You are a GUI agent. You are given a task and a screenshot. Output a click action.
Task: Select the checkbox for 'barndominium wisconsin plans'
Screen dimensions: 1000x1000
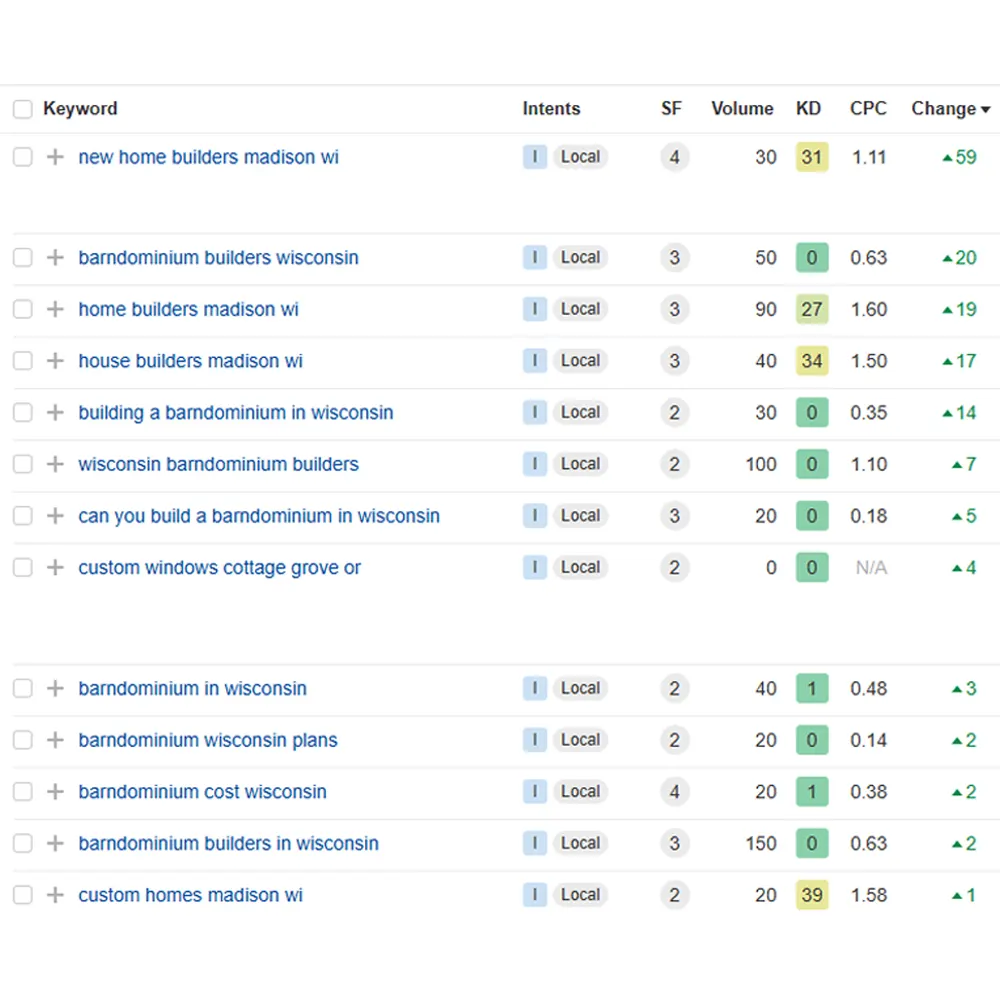23,741
